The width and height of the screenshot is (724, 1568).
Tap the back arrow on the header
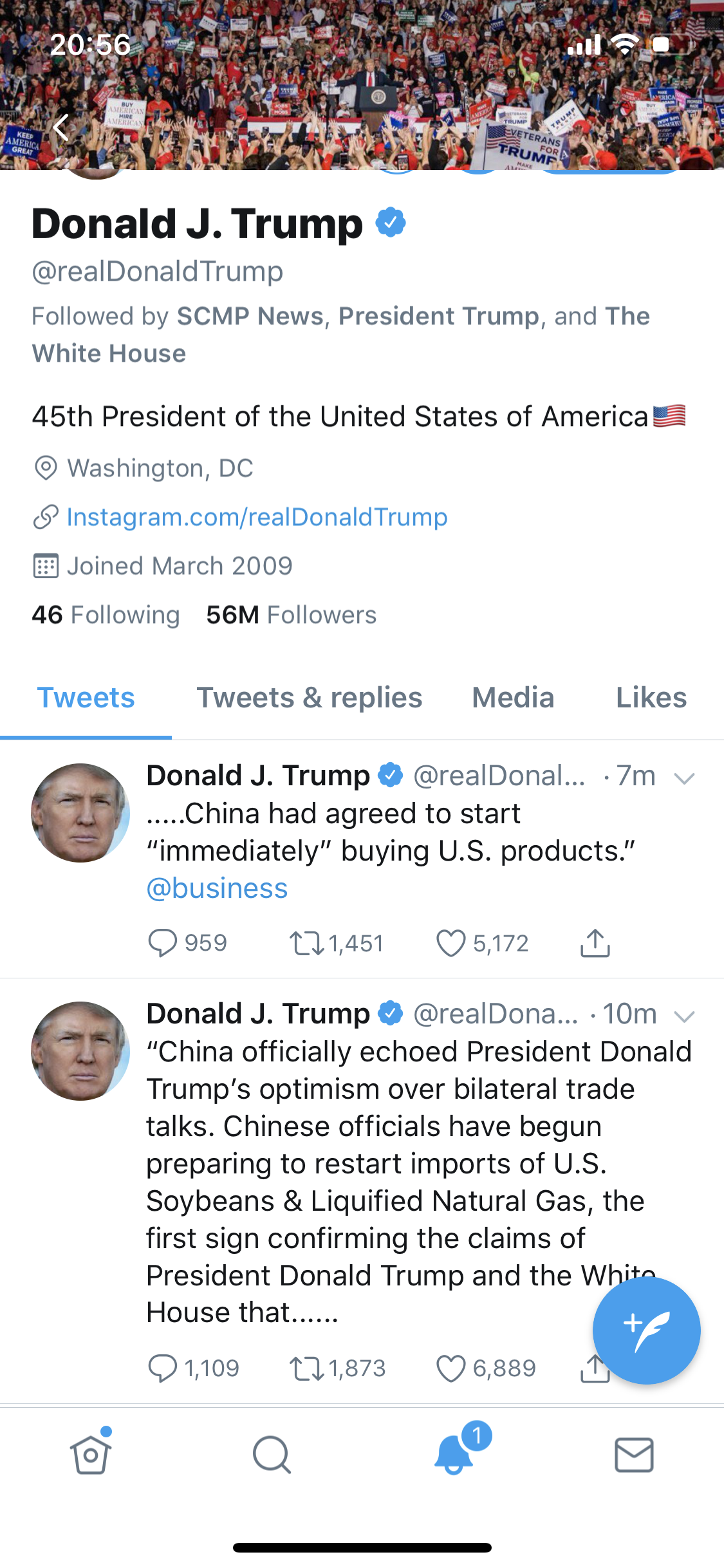click(x=61, y=127)
